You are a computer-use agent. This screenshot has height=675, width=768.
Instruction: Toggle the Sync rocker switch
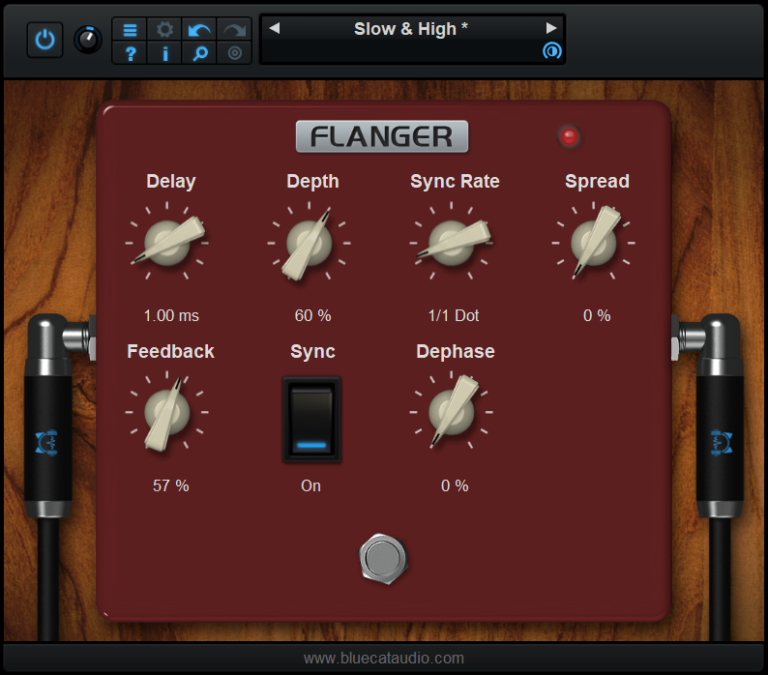point(312,420)
